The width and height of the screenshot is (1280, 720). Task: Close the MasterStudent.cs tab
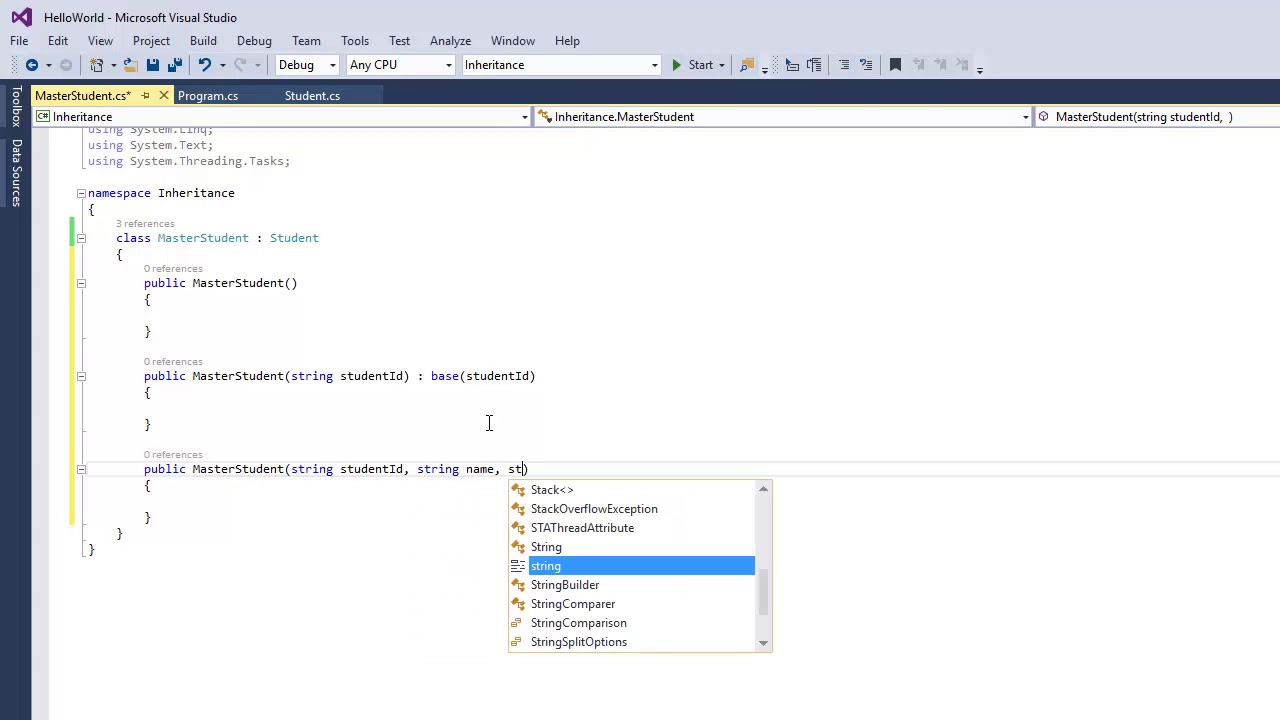[164, 96]
